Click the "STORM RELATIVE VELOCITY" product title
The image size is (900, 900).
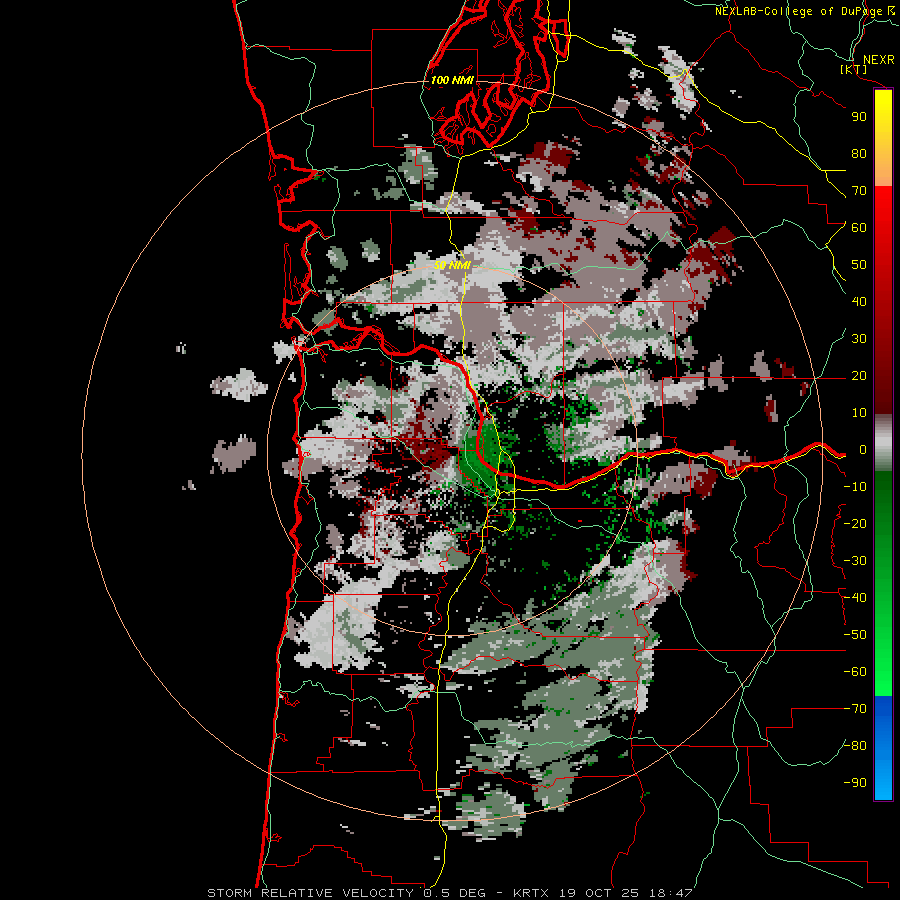tap(313, 893)
